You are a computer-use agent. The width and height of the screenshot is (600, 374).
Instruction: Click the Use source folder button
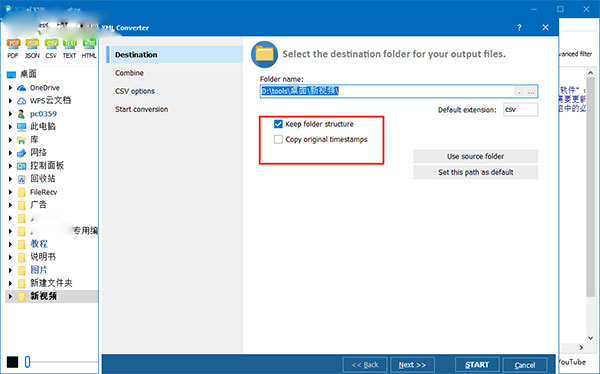point(475,156)
